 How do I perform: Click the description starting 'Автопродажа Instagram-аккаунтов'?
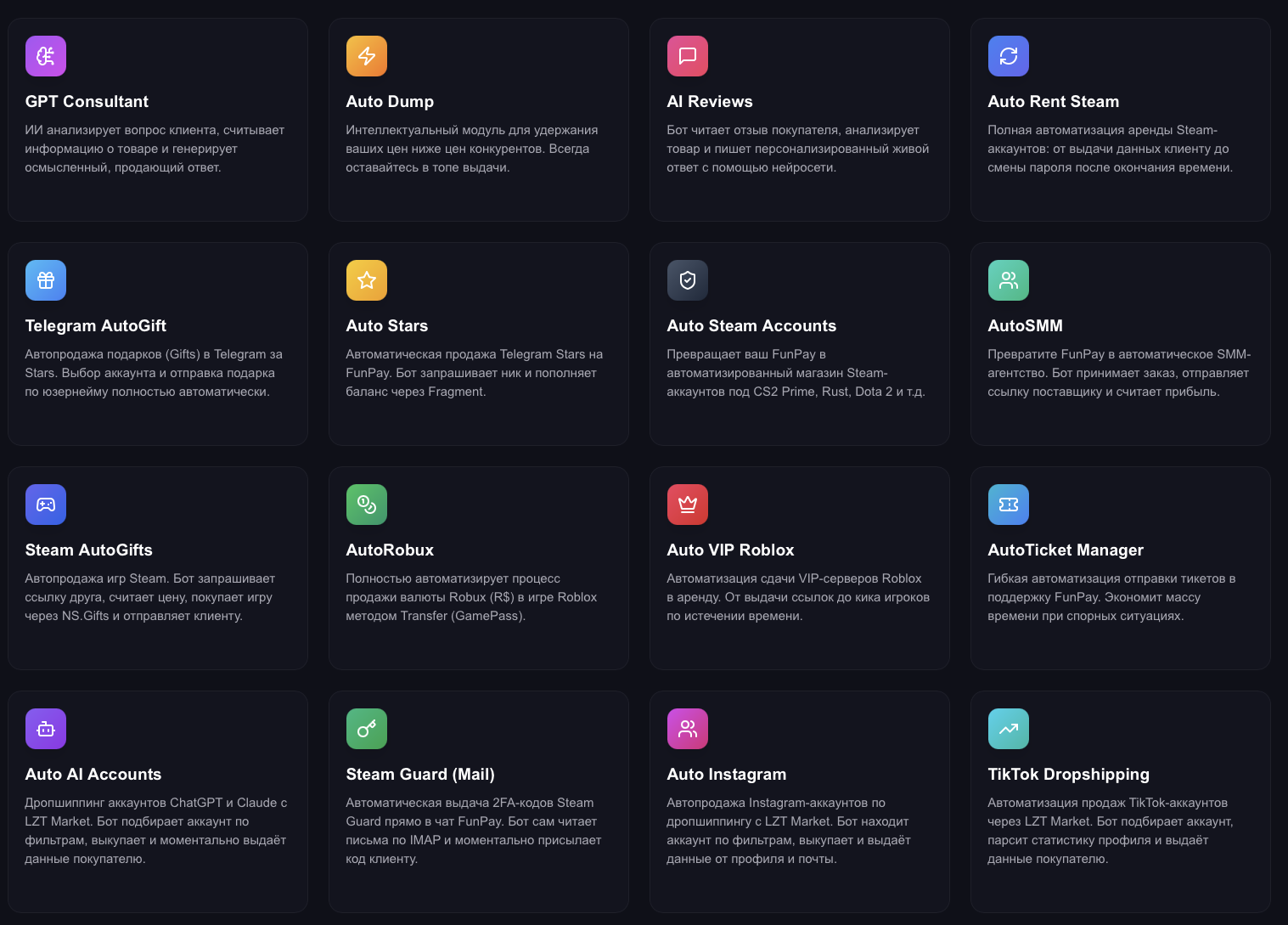[789, 831]
